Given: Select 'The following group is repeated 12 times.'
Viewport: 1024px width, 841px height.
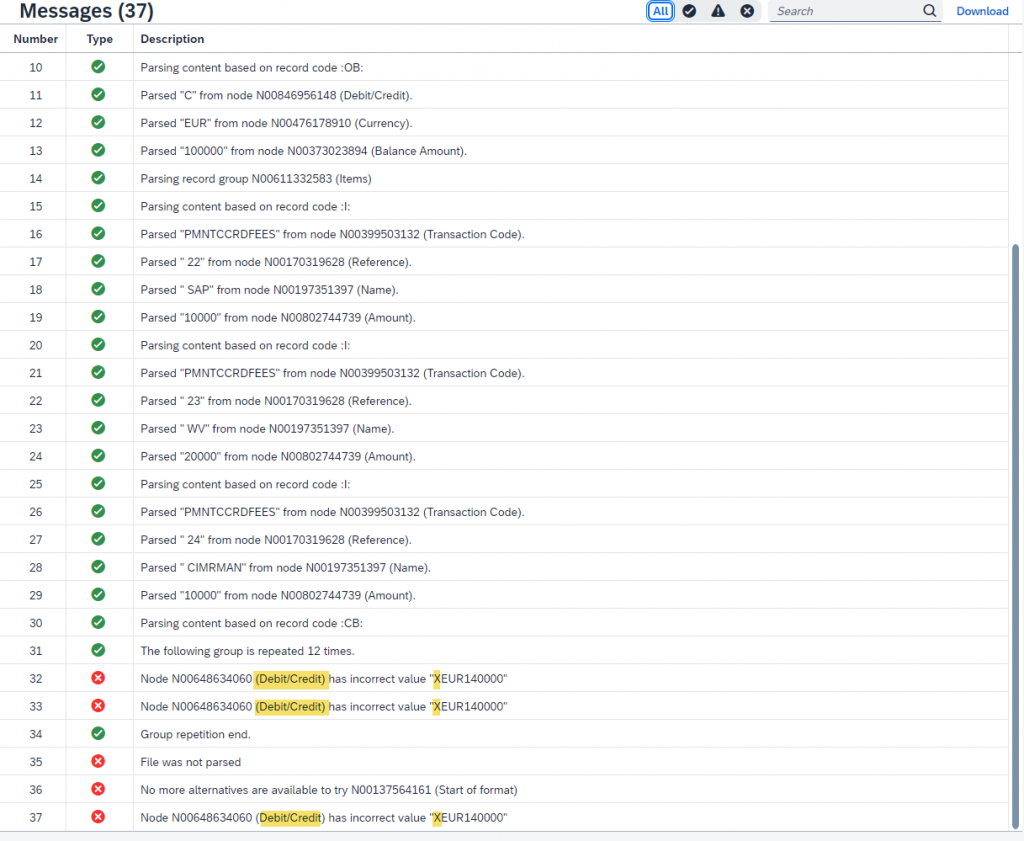Looking at the screenshot, I should 248,651.
